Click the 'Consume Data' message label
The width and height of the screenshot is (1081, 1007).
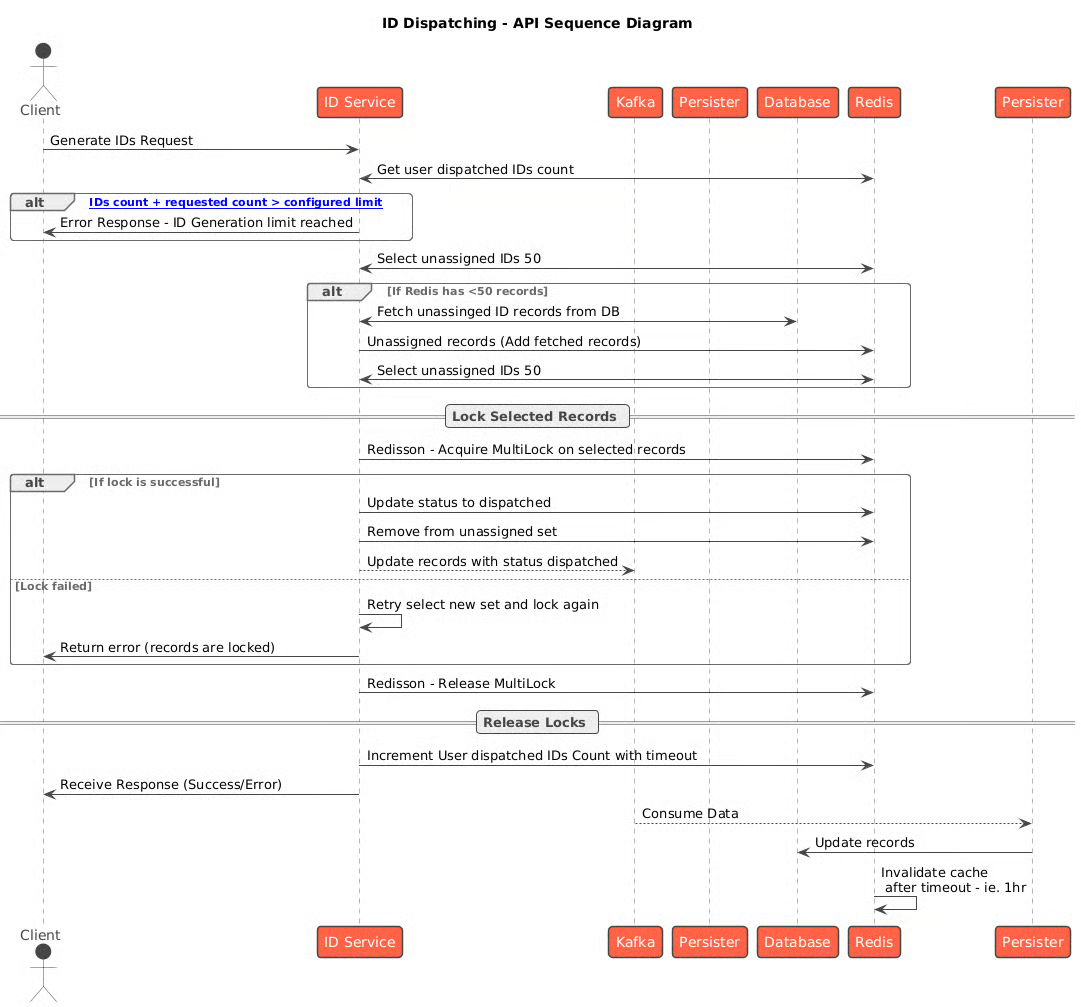[x=690, y=814]
